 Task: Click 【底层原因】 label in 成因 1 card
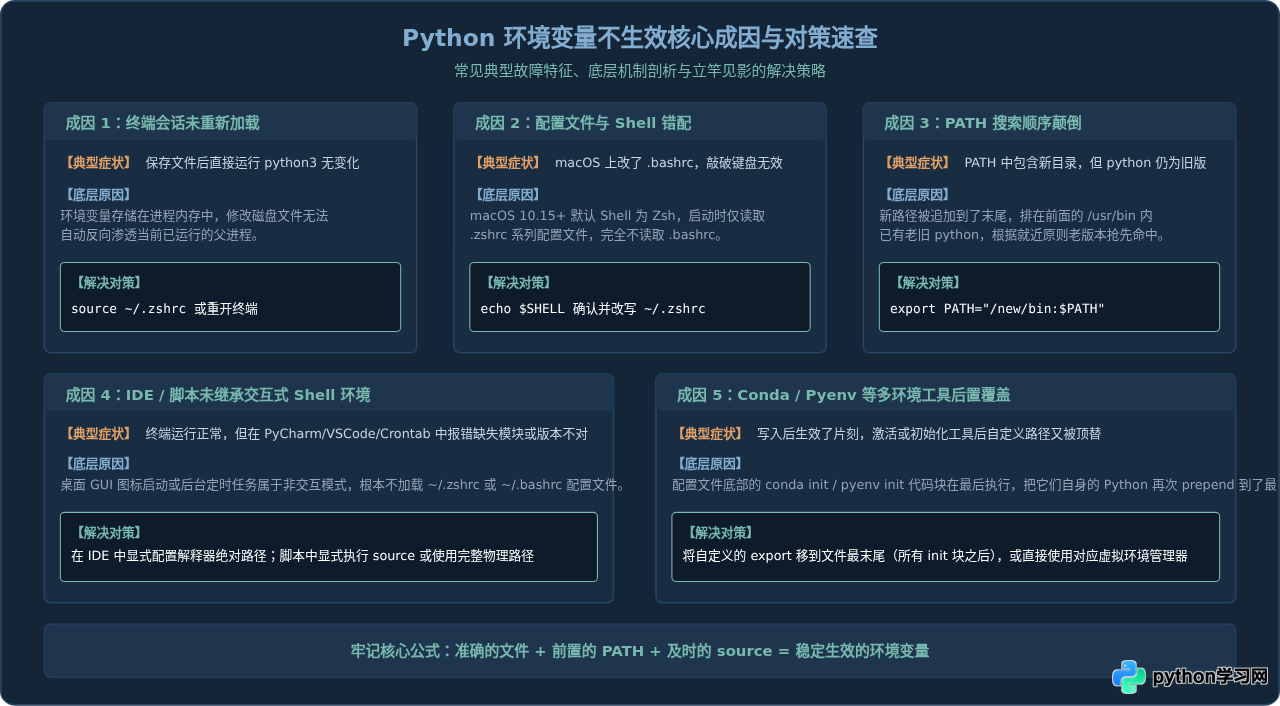[x=98, y=195]
